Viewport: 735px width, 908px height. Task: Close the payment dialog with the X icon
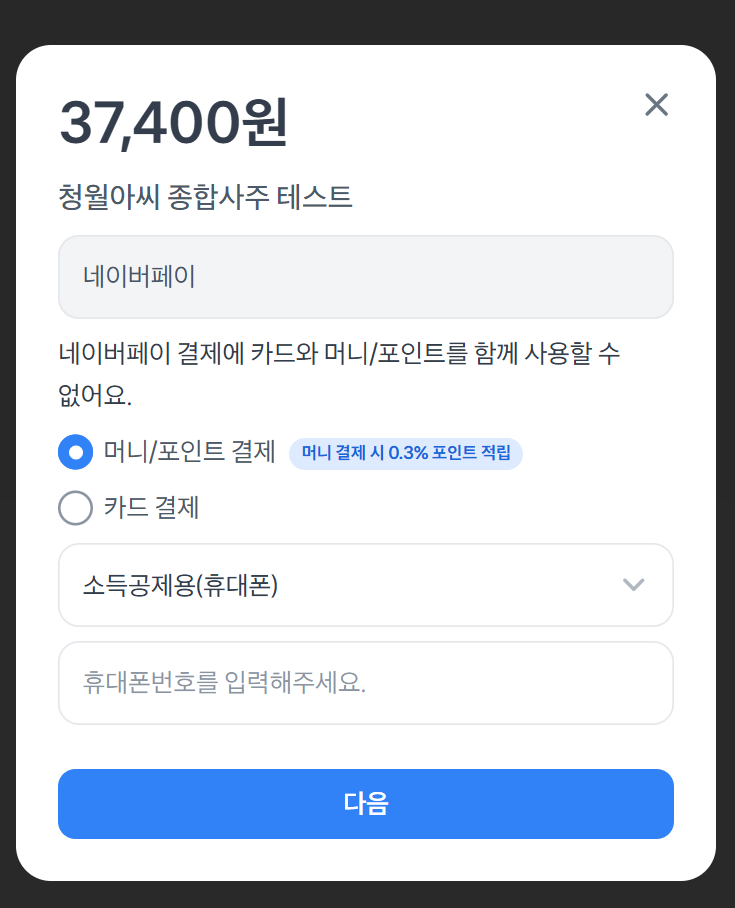(656, 105)
